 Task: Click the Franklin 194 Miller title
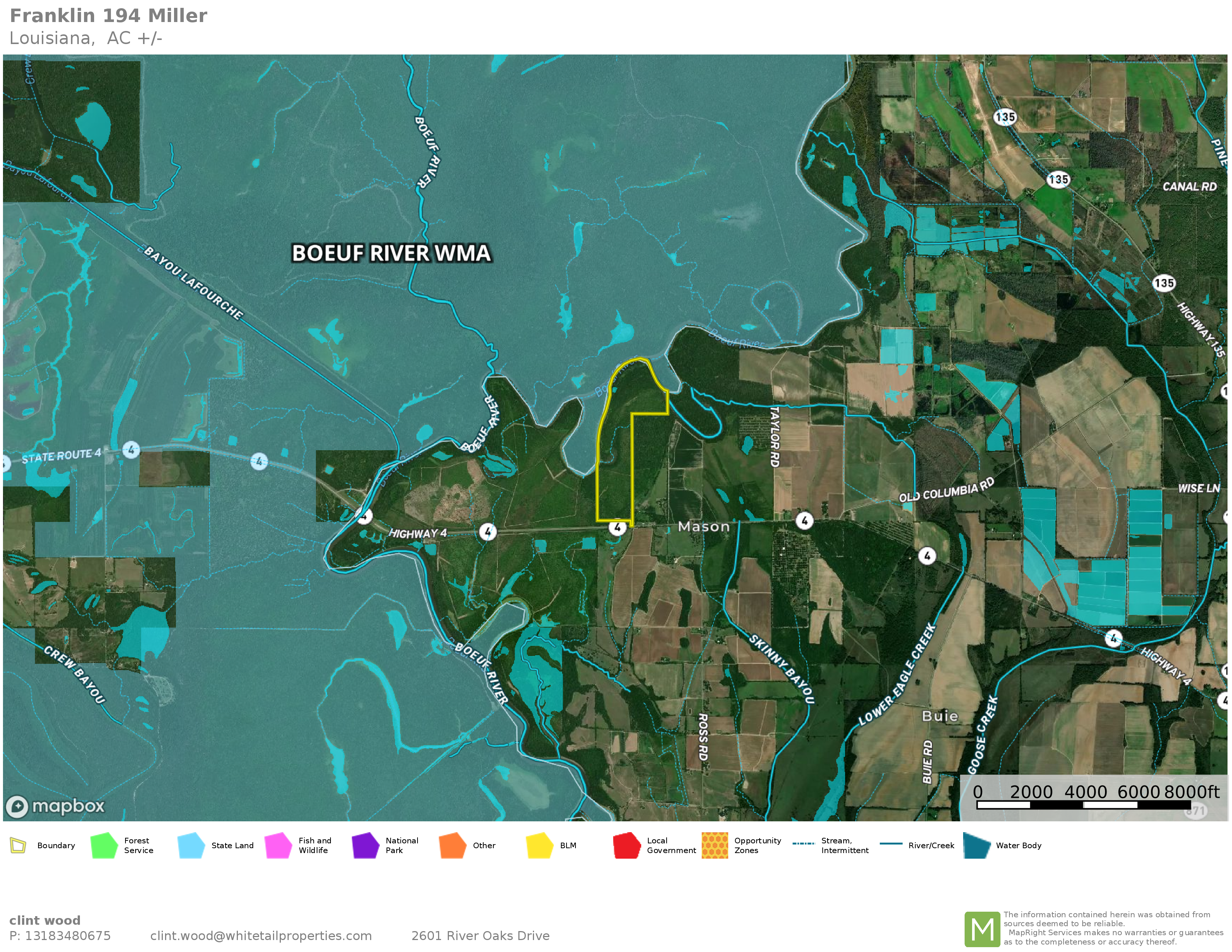(x=108, y=16)
